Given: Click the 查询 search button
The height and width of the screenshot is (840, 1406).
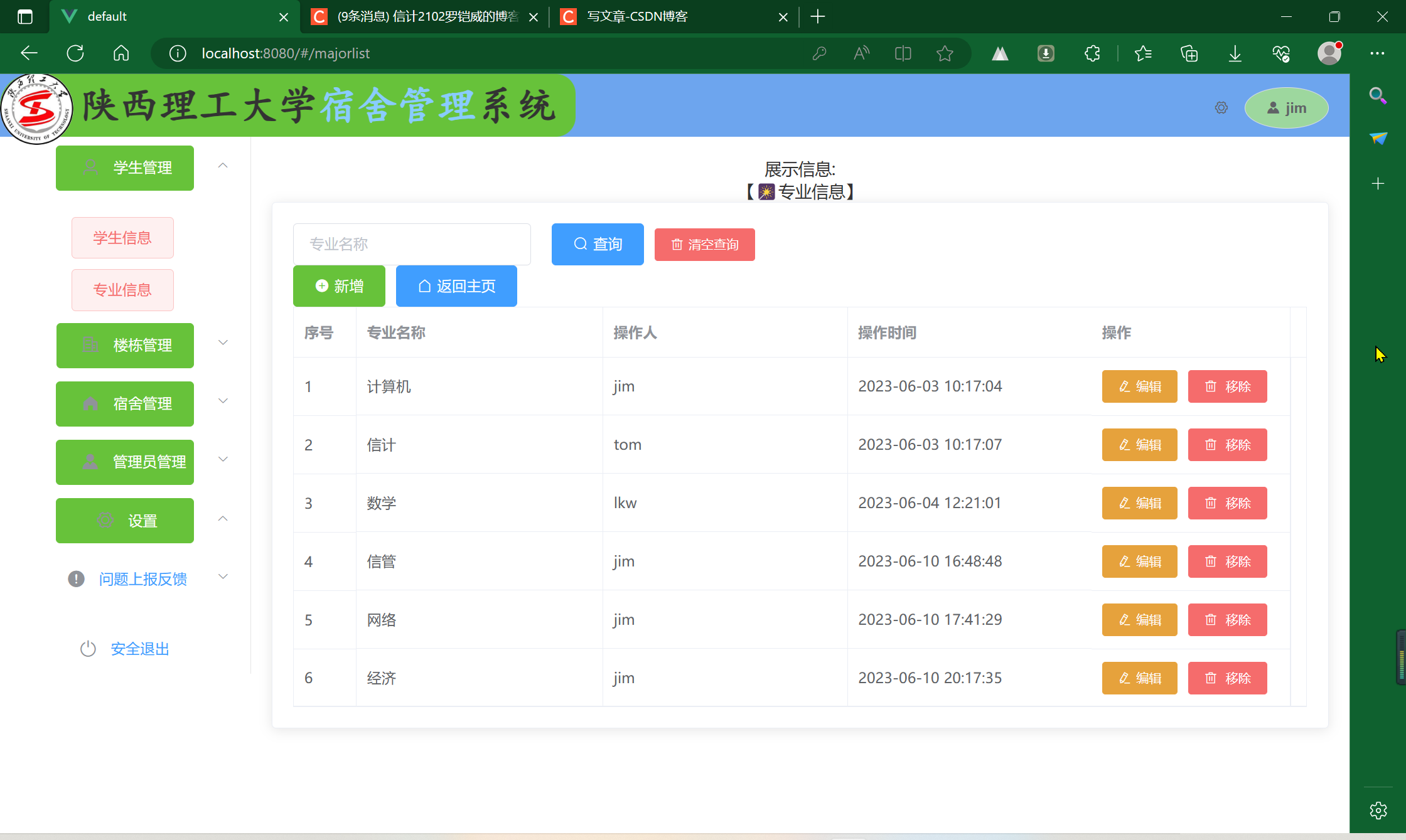Looking at the screenshot, I should [x=598, y=244].
